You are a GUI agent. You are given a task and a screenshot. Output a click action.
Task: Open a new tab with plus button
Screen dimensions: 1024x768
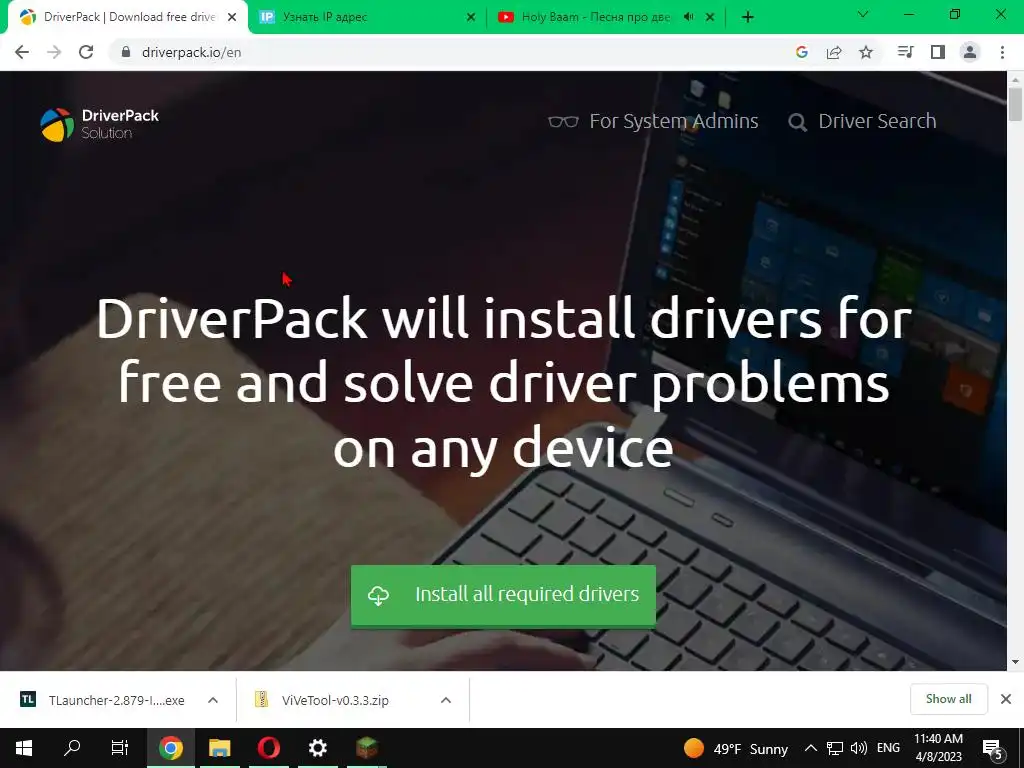748,17
